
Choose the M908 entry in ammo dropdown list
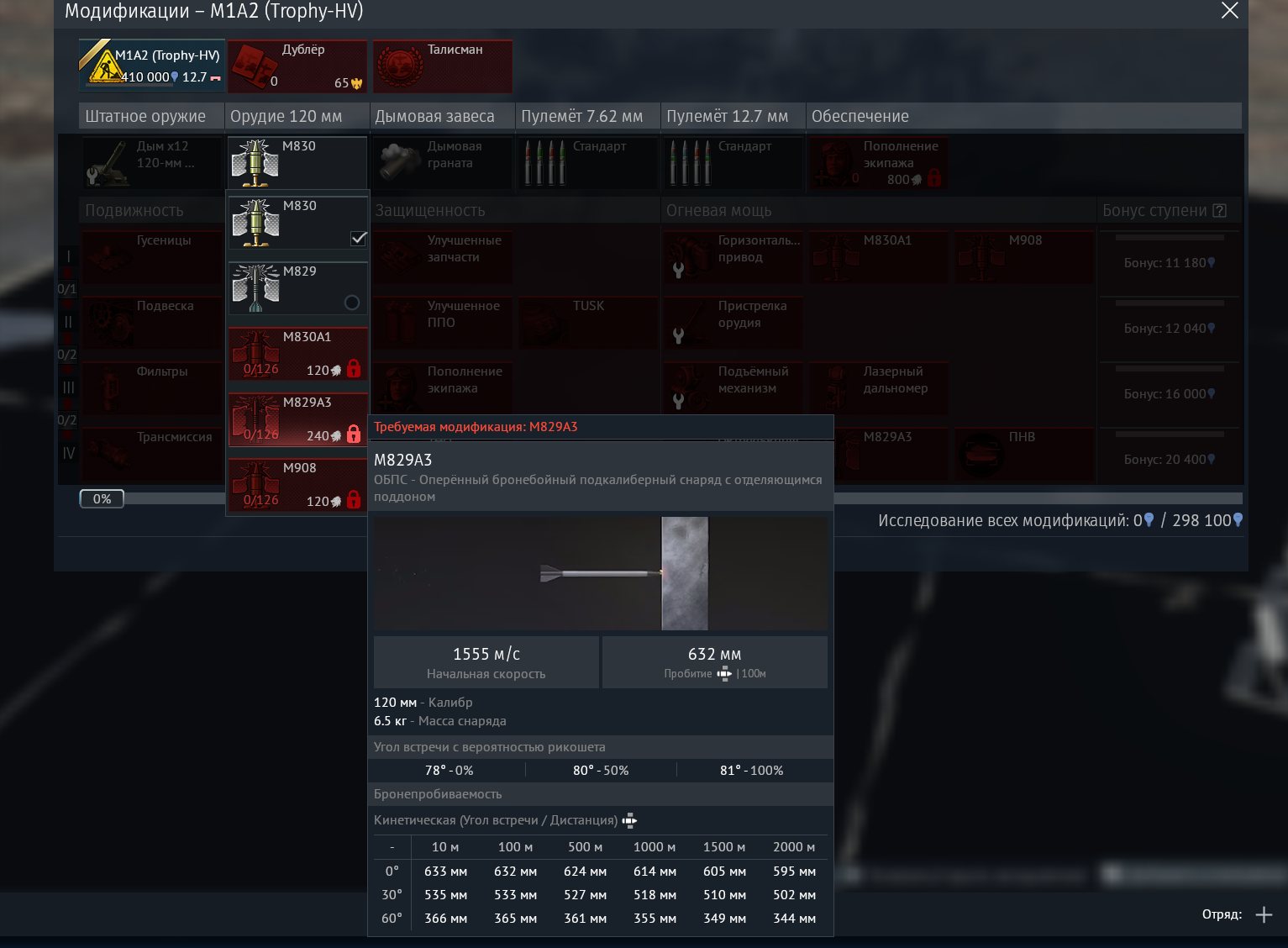coord(297,484)
